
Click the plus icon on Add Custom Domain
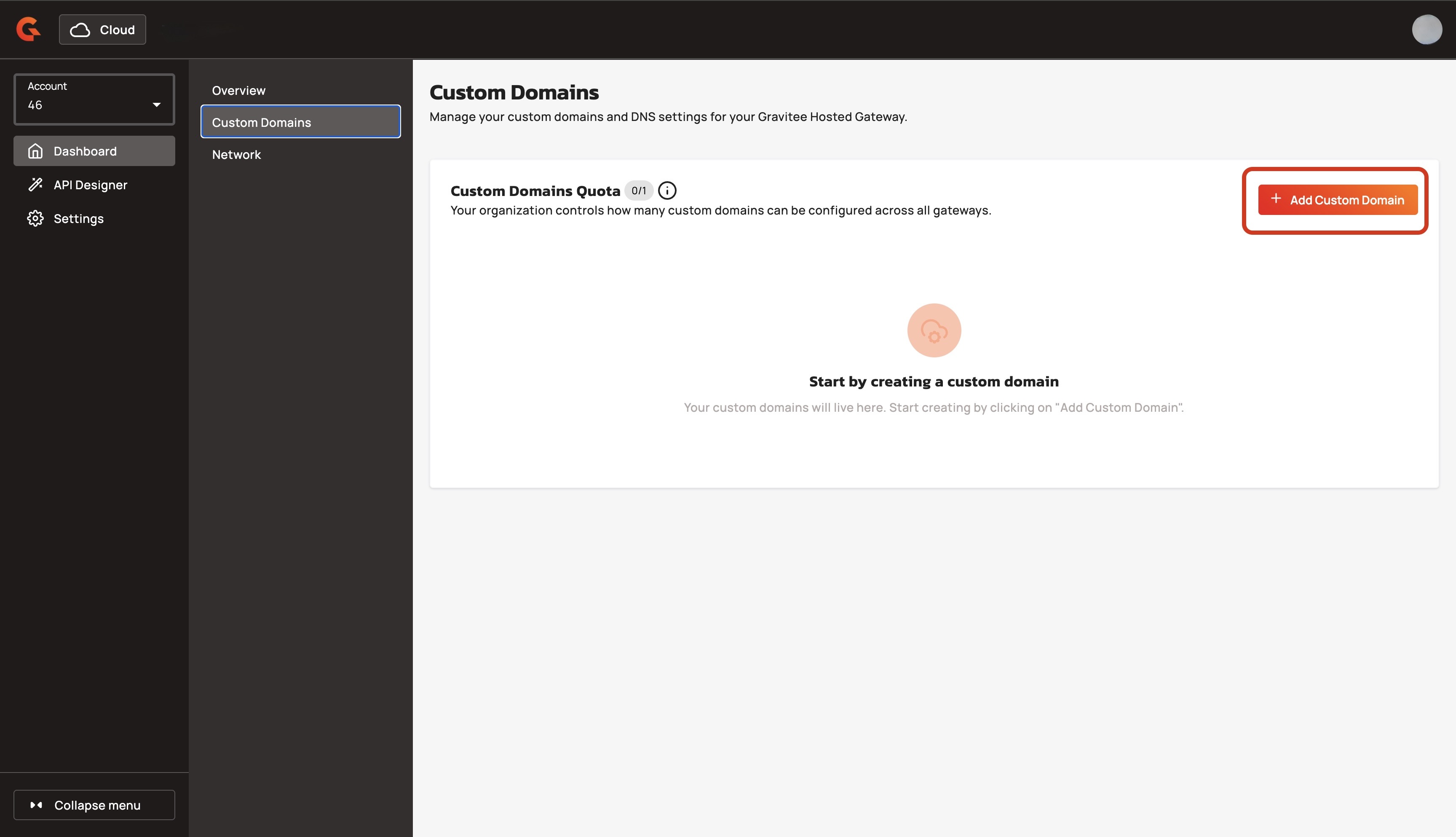pos(1276,199)
